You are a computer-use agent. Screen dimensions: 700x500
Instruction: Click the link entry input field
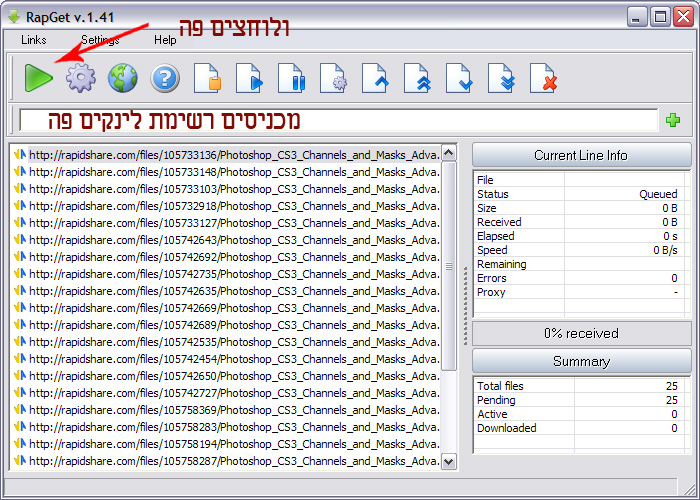tap(338, 120)
